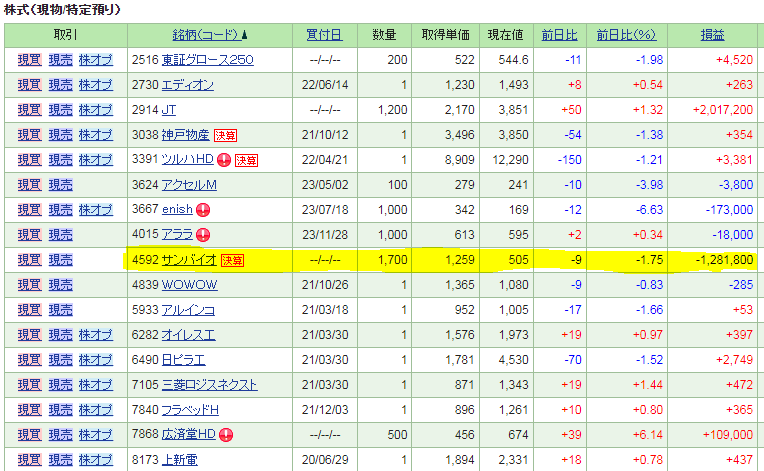The height and width of the screenshot is (471, 764).
Task: Open the フラベッドH stock link
Action: coord(190,410)
